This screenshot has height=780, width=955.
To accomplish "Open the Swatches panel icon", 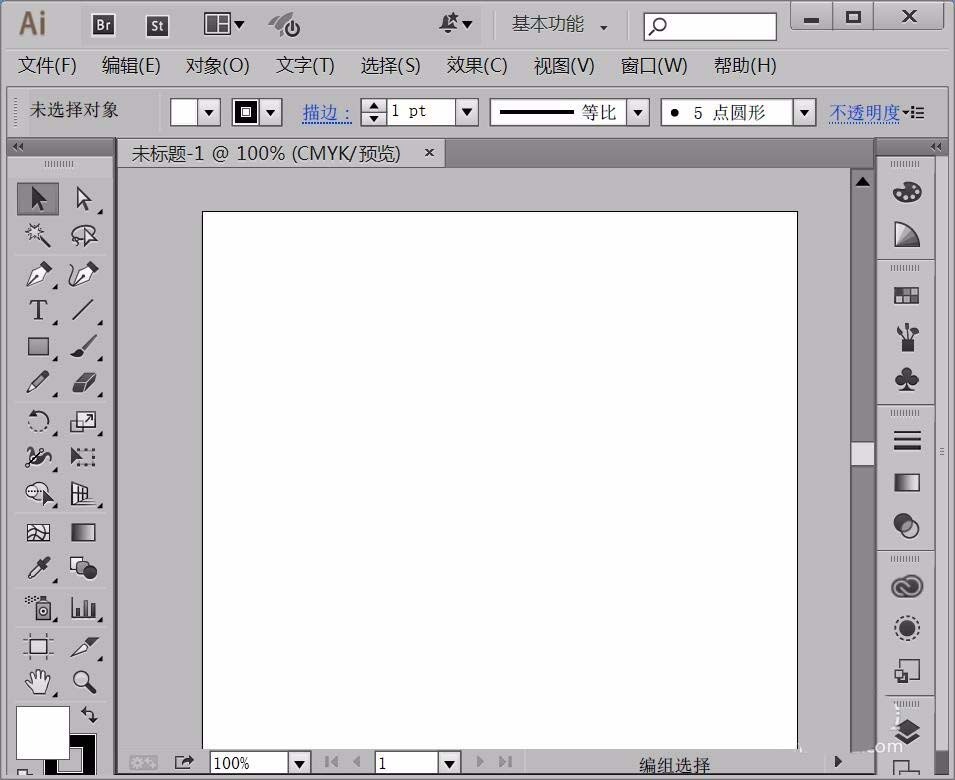I will coord(906,296).
